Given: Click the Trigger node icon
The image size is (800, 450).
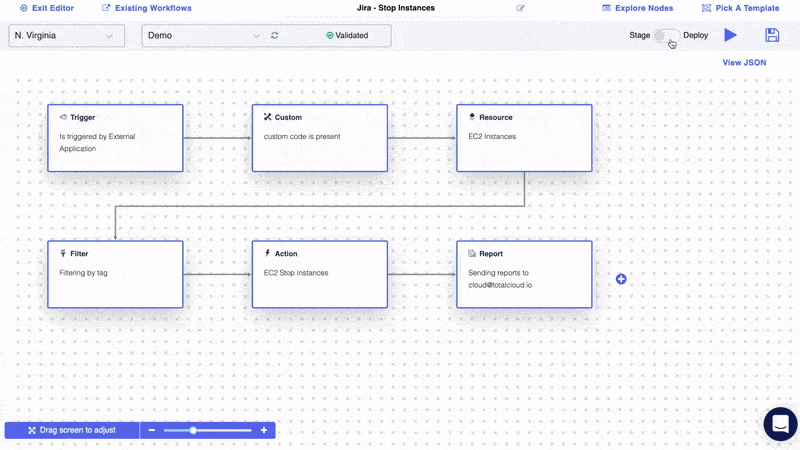Looking at the screenshot, I should click(x=63, y=117).
